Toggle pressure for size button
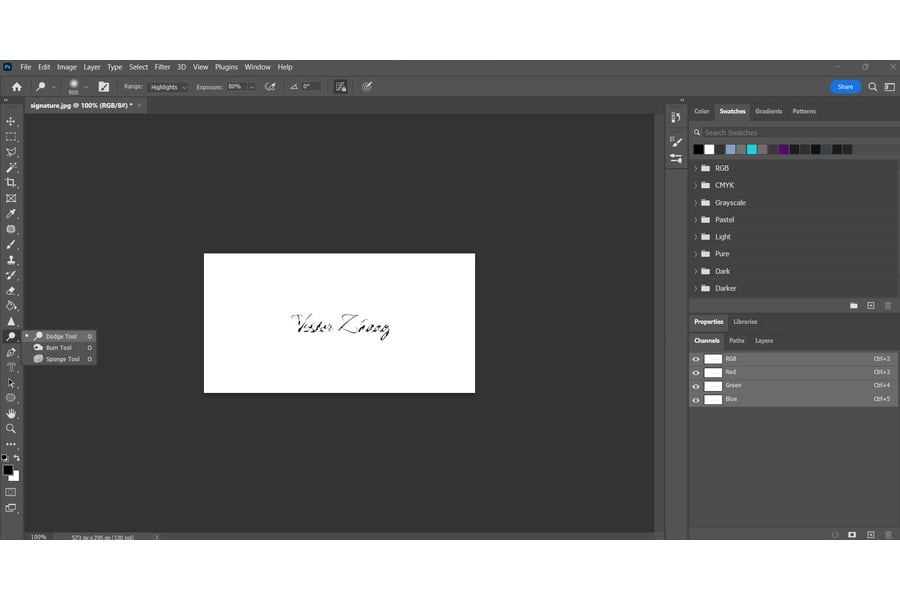The width and height of the screenshot is (900, 600). [367, 87]
